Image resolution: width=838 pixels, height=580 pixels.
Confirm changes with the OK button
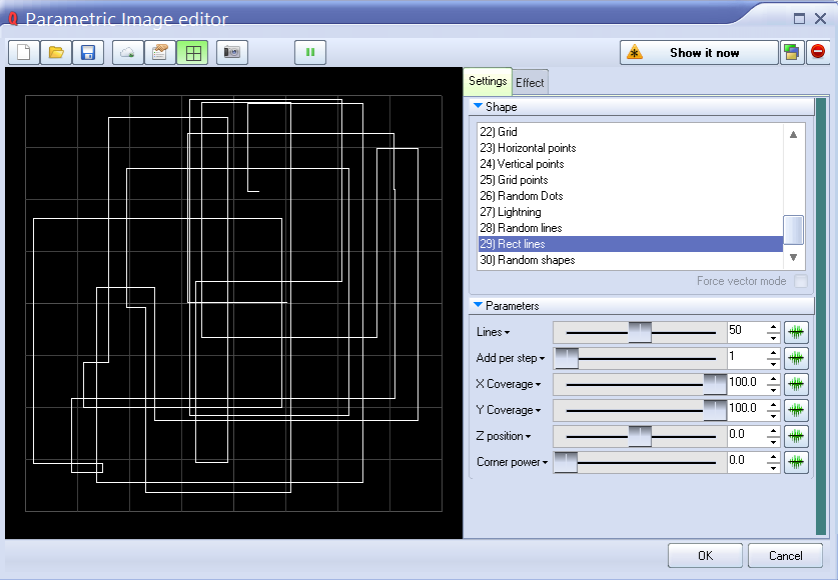point(705,555)
